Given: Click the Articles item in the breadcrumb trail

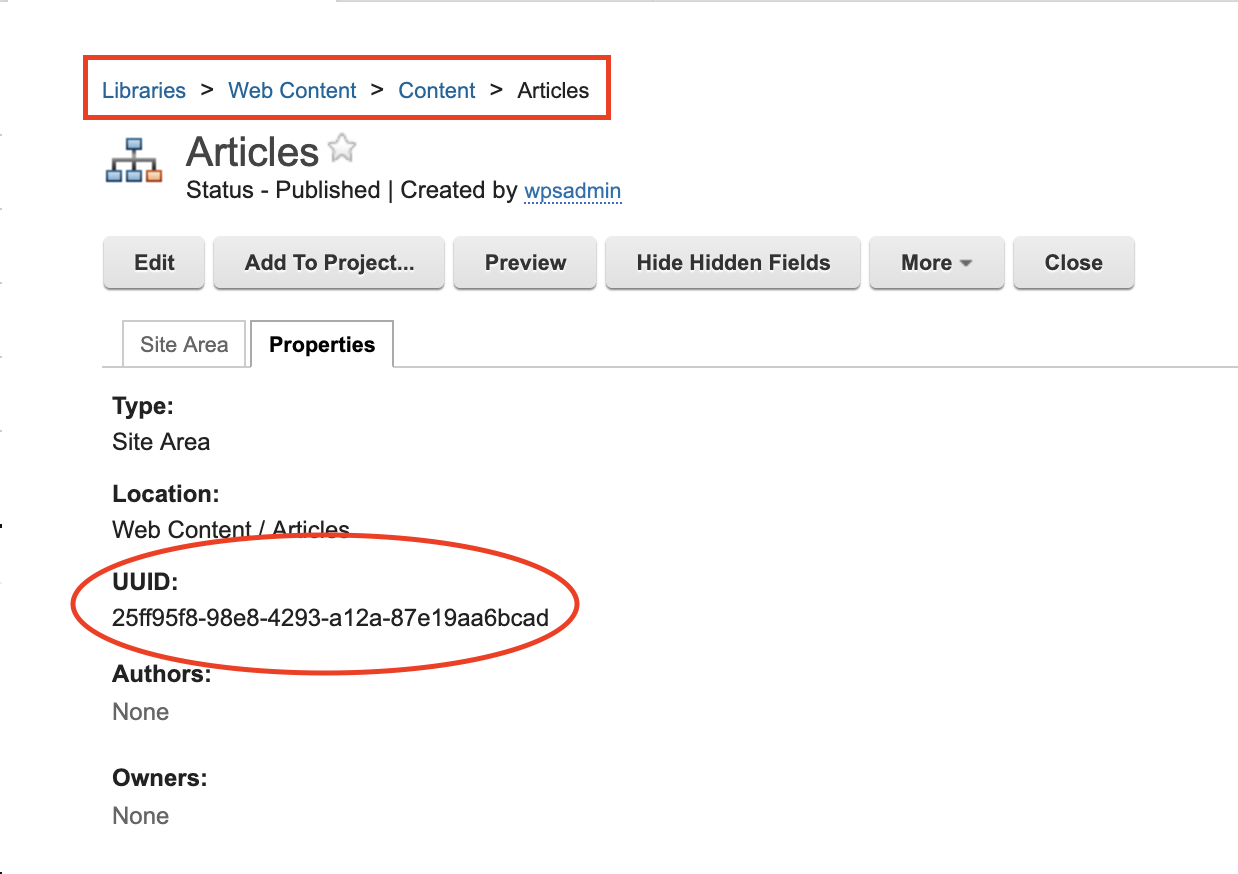Looking at the screenshot, I should click(553, 91).
